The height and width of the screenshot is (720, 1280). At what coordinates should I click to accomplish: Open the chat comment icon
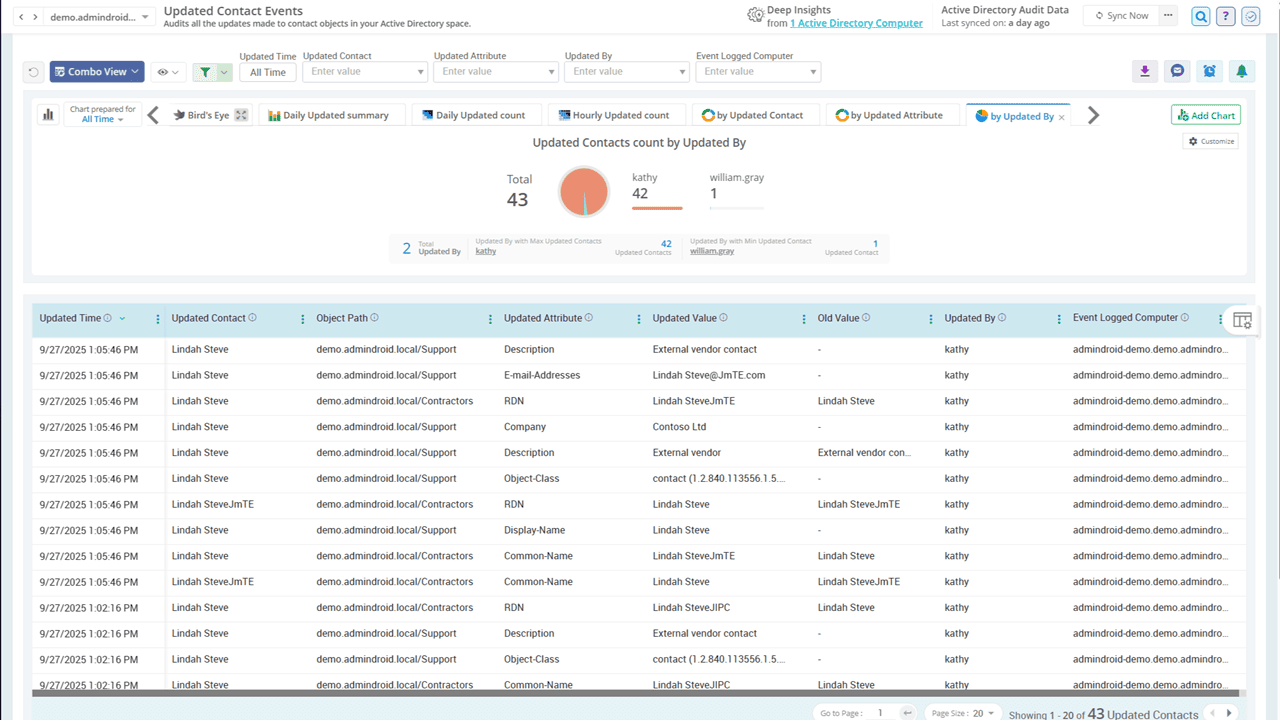1177,71
